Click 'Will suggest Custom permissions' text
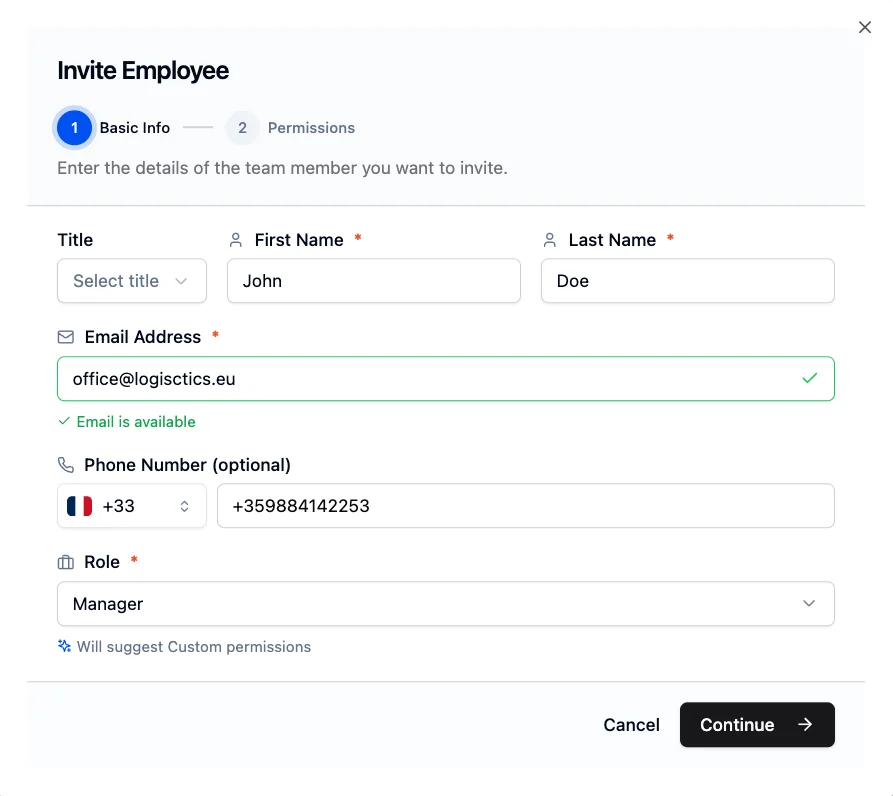 (x=194, y=647)
